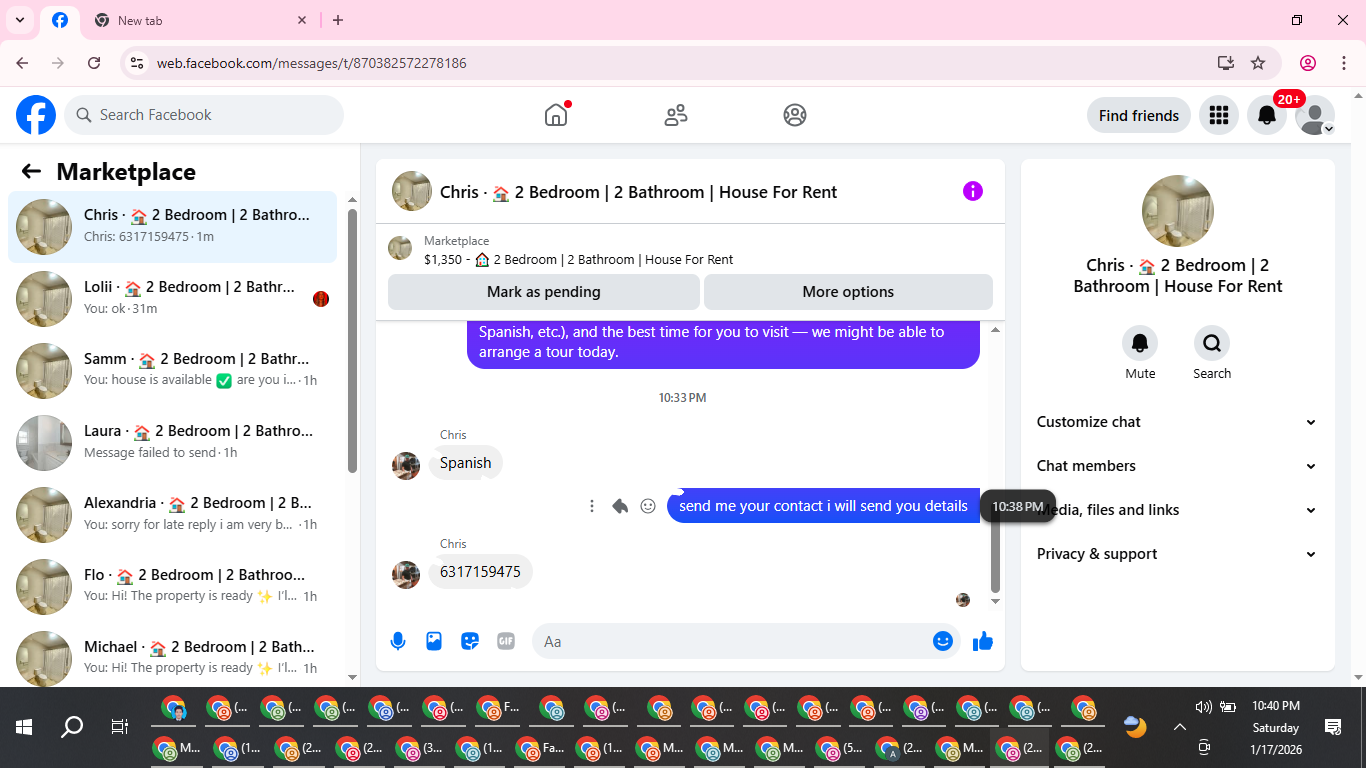Click Find friends button
1366x768 pixels.
(x=1138, y=115)
